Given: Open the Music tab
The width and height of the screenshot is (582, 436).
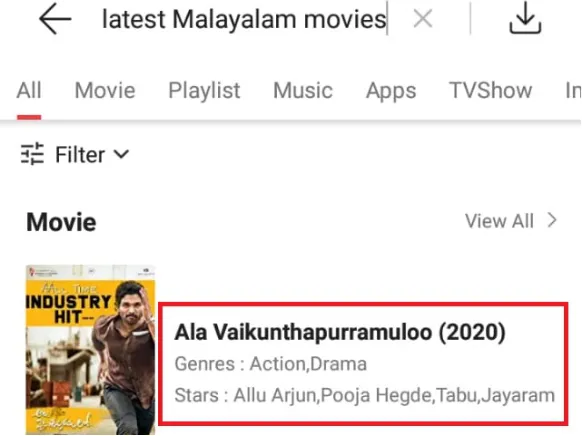Looking at the screenshot, I should tap(303, 90).
